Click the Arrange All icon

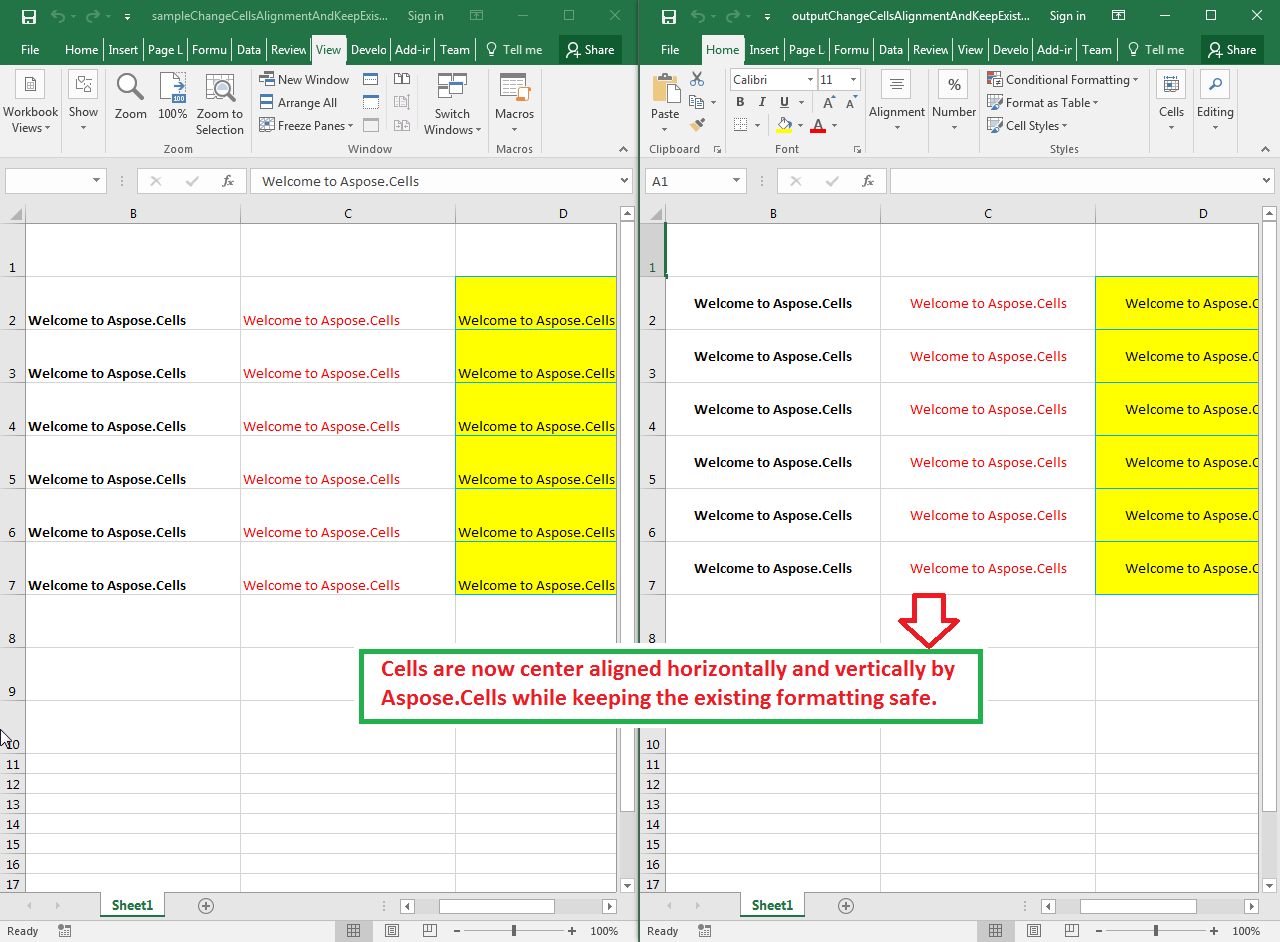click(x=298, y=103)
